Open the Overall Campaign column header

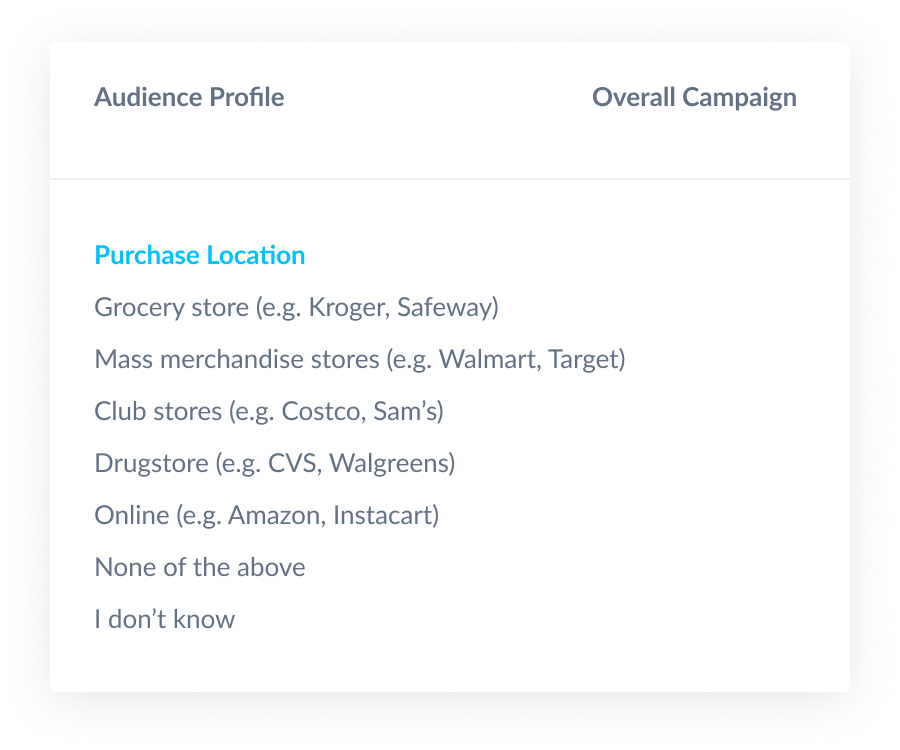(694, 97)
